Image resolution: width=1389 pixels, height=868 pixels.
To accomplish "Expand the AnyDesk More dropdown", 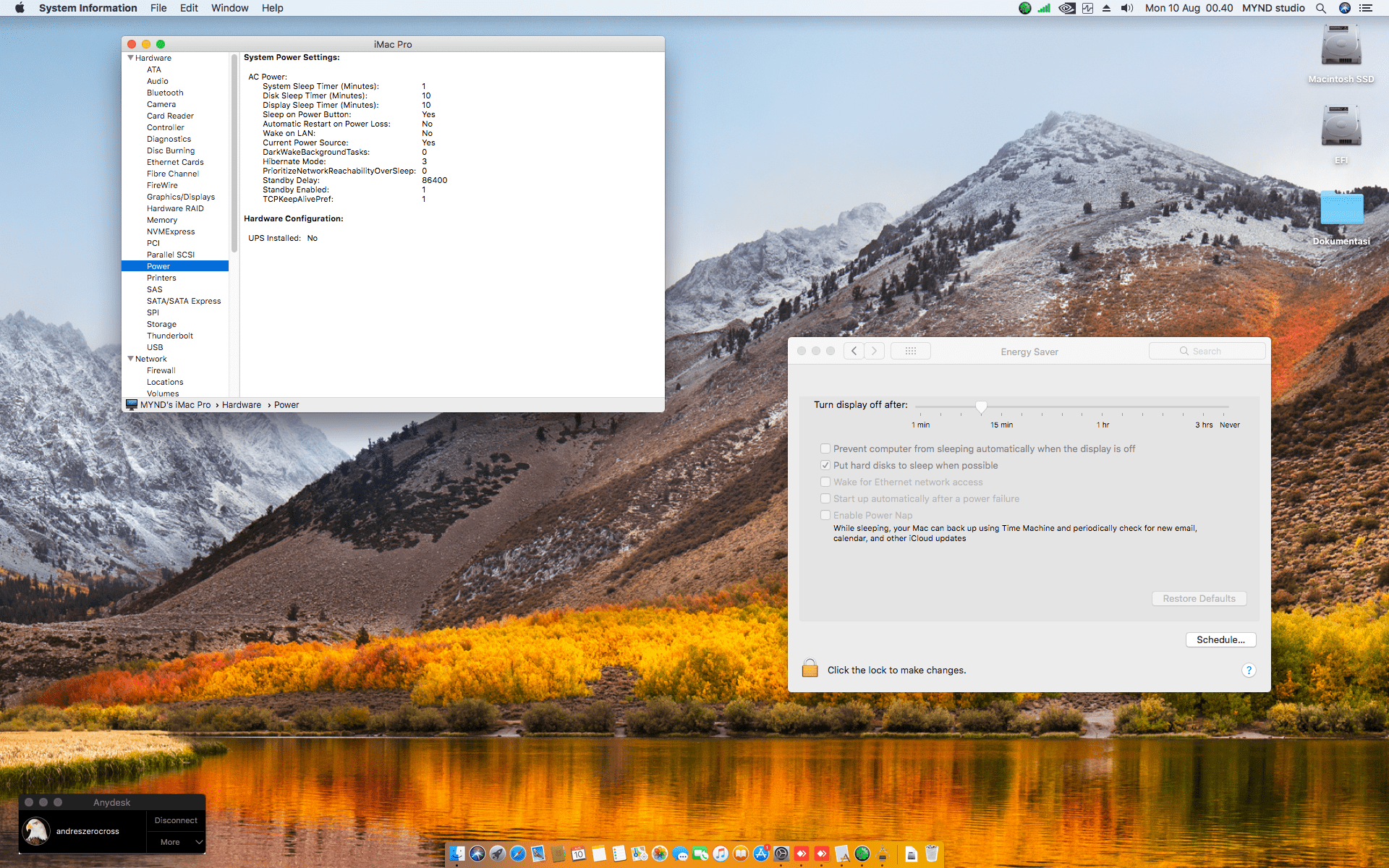I will pos(177,842).
